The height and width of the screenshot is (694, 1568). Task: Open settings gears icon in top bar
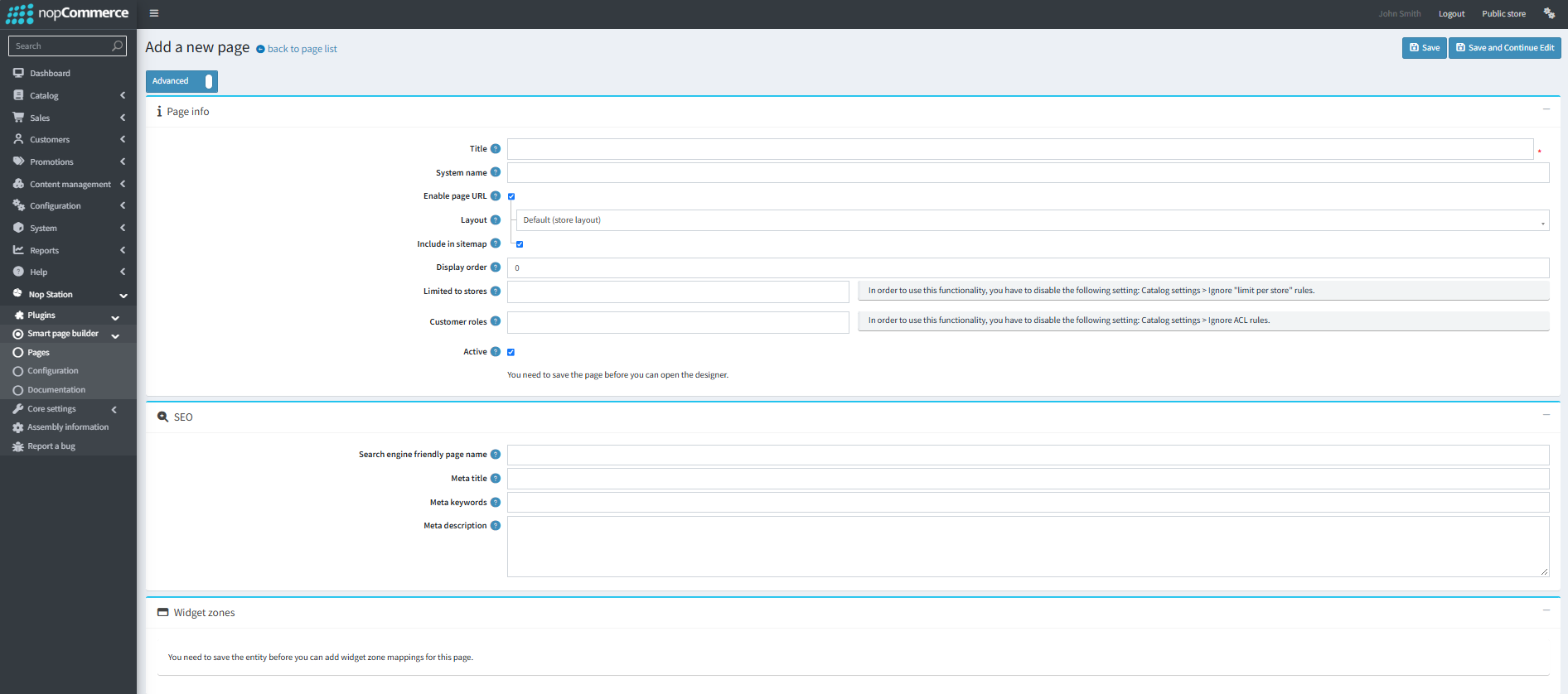click(x=1549, y=13)
